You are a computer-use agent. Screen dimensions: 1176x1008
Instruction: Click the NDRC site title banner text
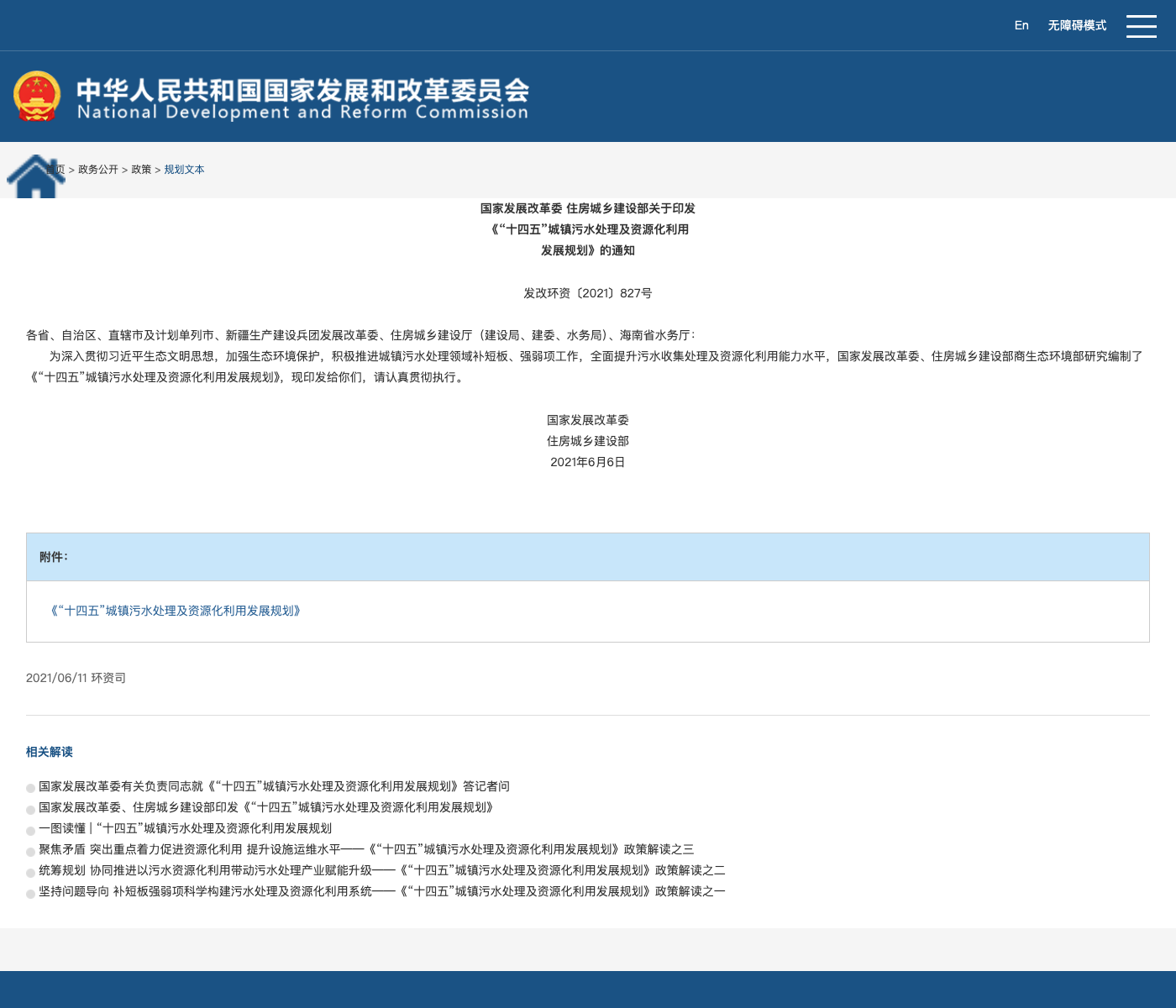pyautogui.click(x=302, y=99)
